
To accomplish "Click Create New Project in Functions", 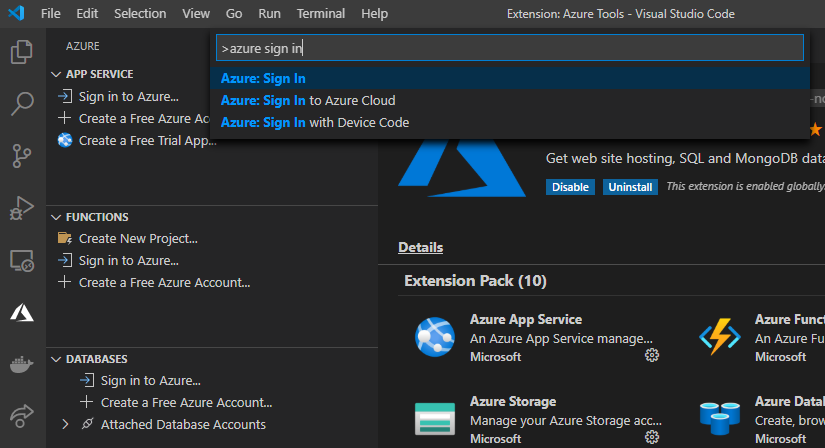I will (138, 239).
